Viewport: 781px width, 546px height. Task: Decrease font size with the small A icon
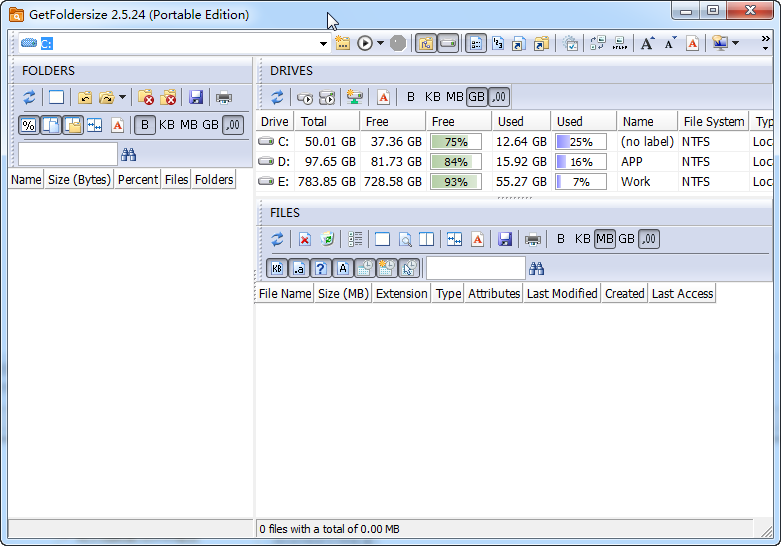670,43
